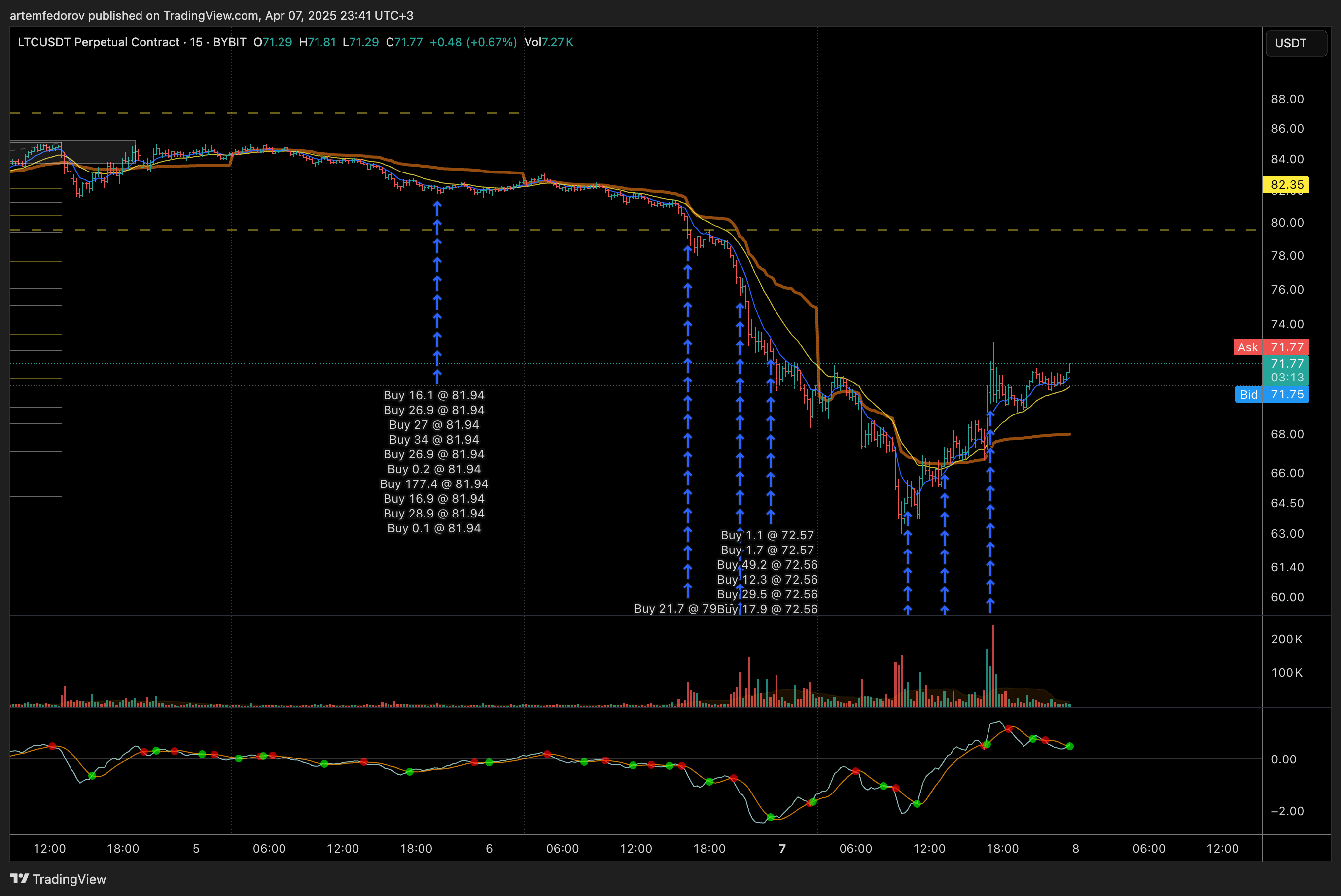The image size is (1341, 896).
Task: Click the 200 K volume axis label
Action: (x=1287, y=639)
